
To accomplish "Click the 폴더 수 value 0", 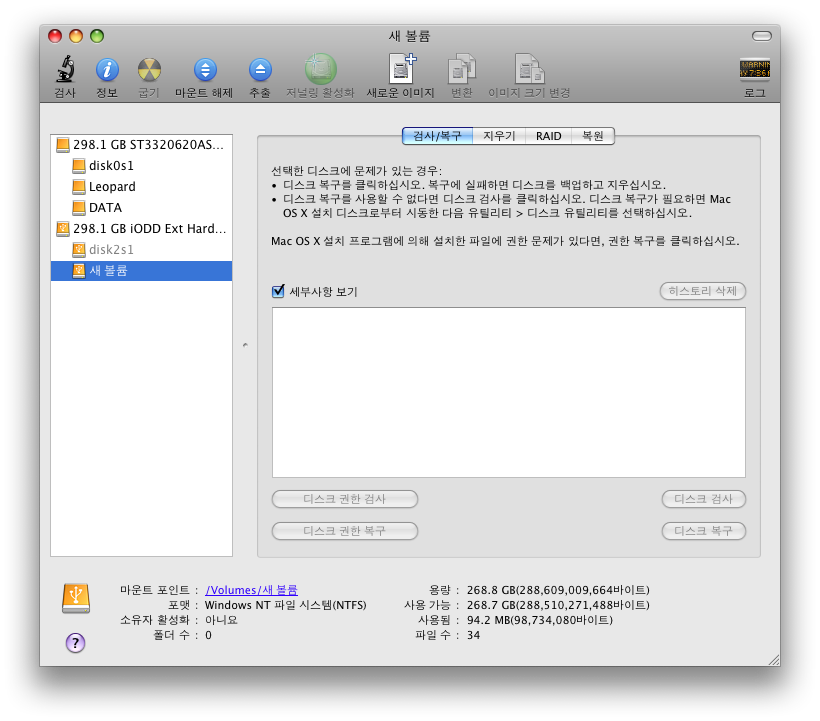I will 209,635.
